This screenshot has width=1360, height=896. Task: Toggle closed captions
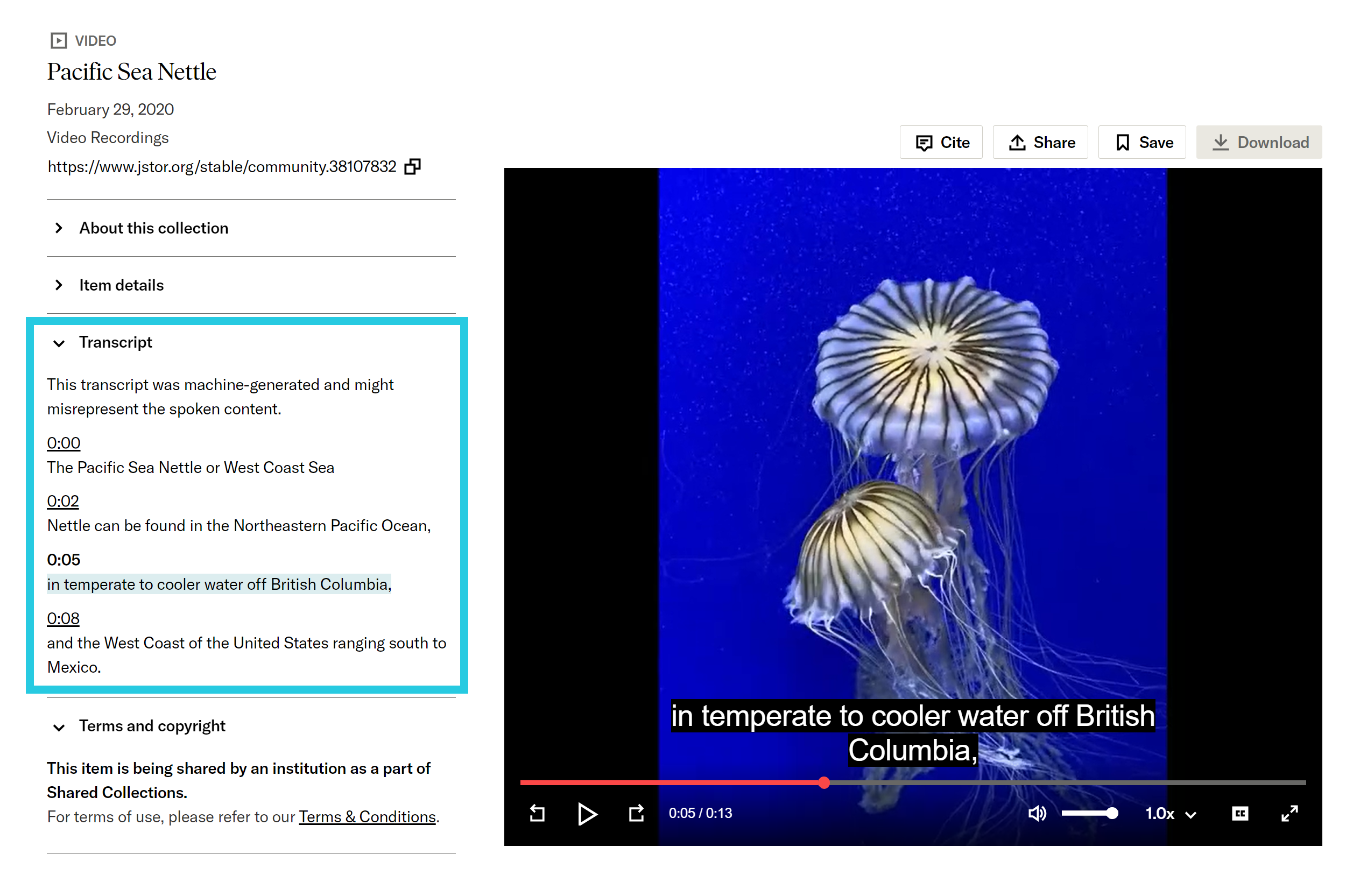coord(1239,813)
